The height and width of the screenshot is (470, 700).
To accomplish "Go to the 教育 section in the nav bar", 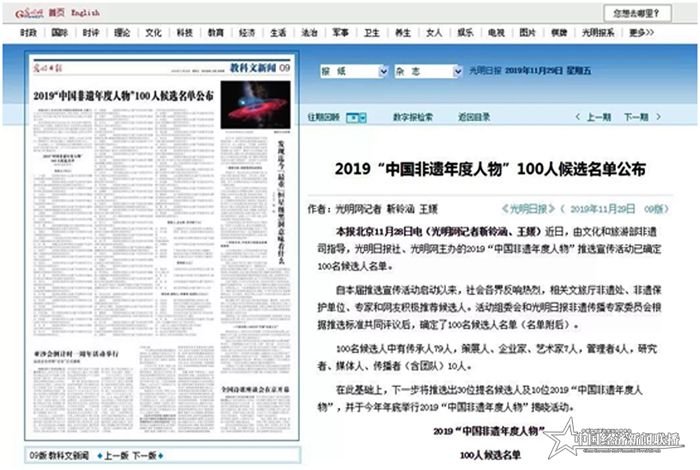I will point(215,33).
